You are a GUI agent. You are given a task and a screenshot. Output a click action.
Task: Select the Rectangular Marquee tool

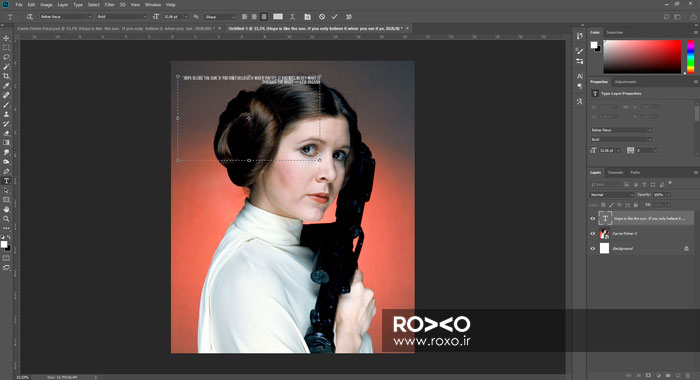pos(6,48)
